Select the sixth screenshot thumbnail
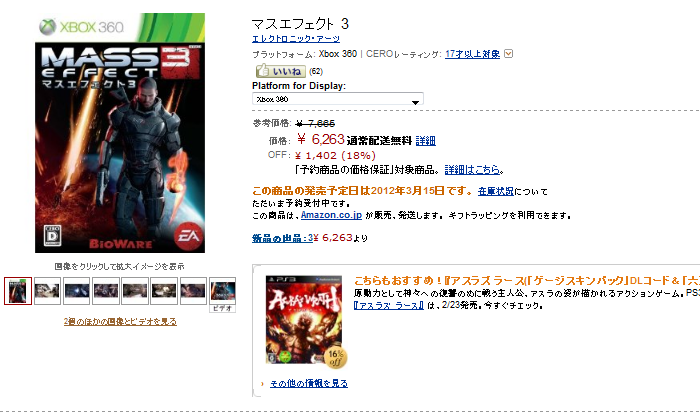700x418 pixels. (164, 291)
